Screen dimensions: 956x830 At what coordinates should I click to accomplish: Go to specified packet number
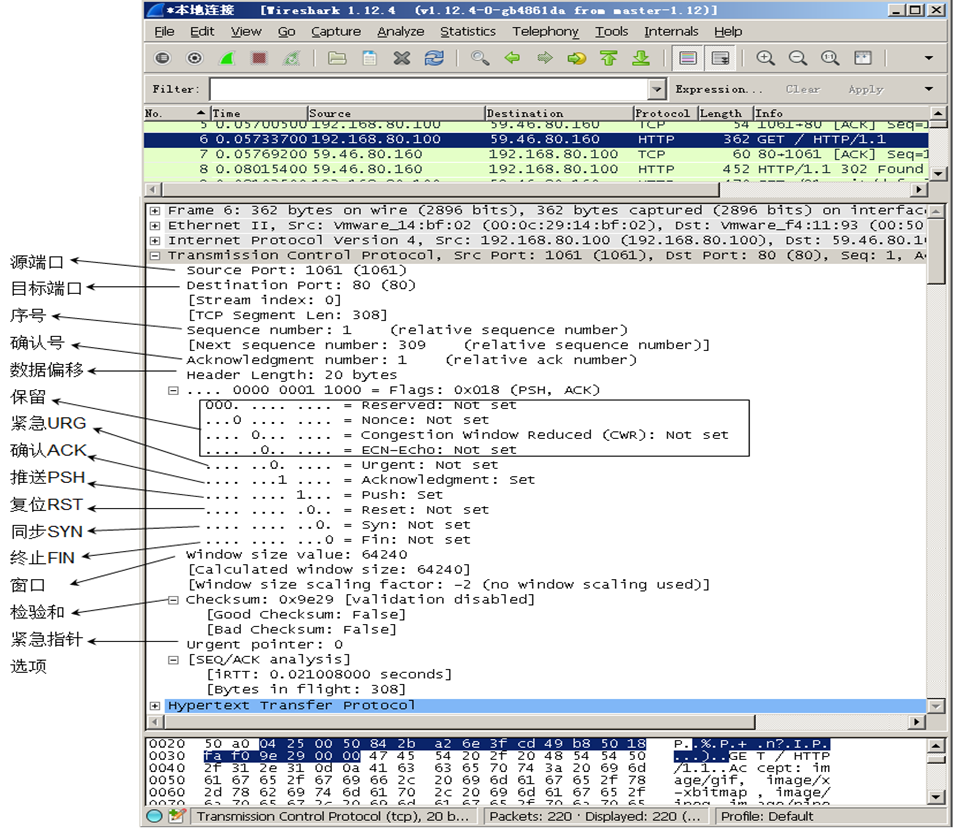click(577, 58)
